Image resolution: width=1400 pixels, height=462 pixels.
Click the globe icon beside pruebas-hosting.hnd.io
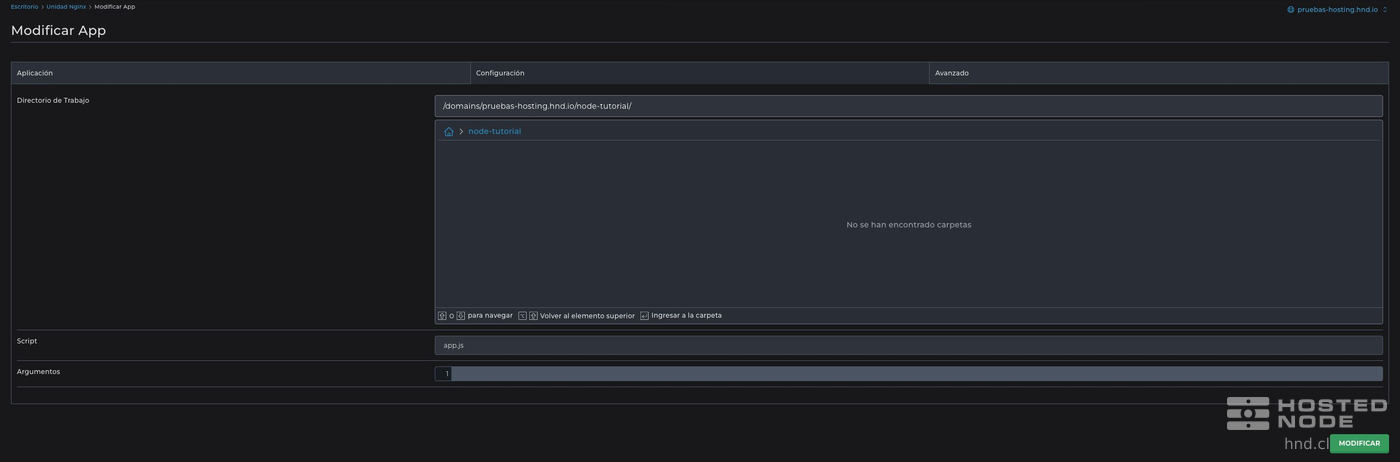tap(1291, 9)
